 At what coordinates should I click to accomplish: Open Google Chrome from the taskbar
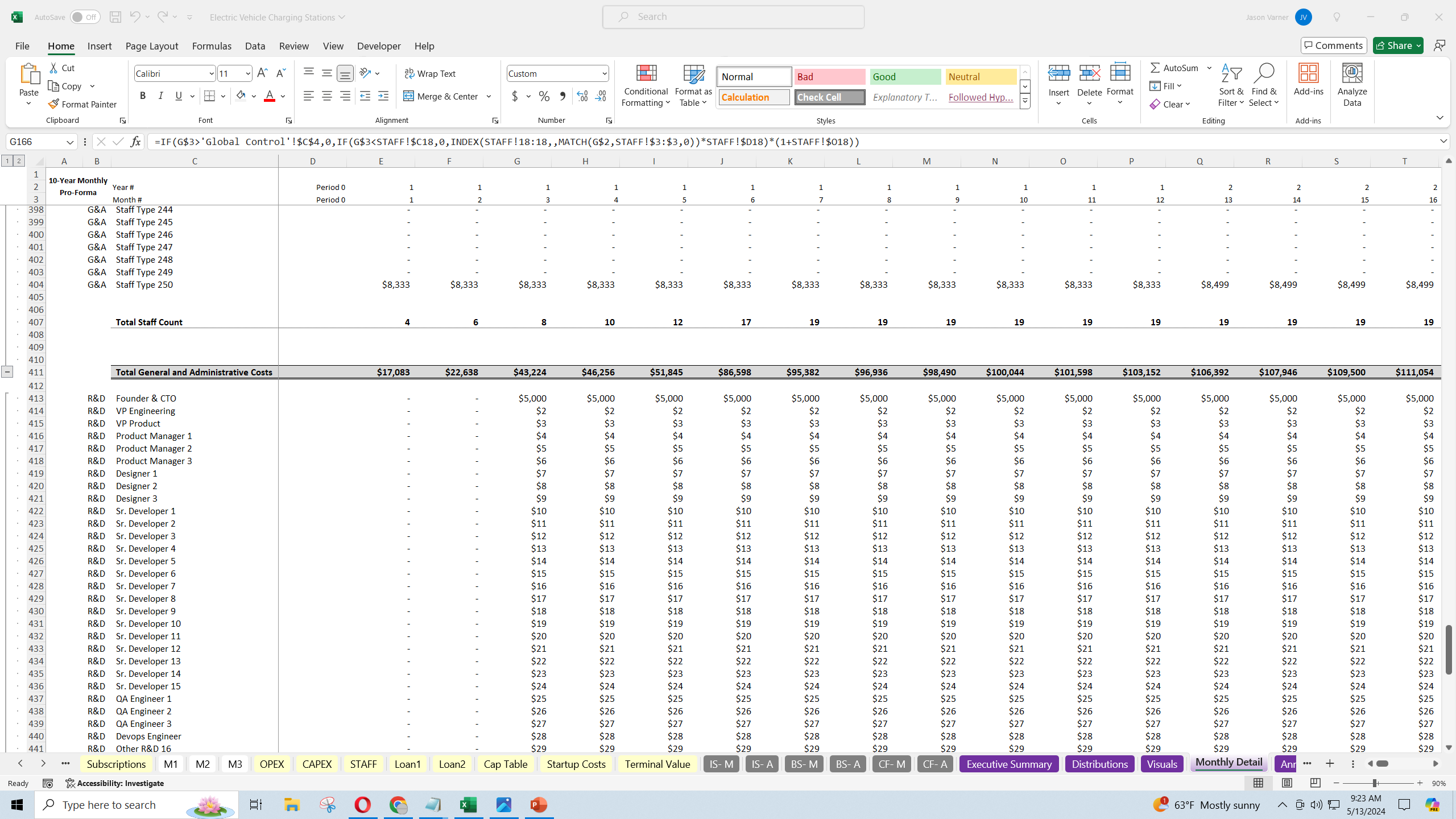pos(398,805)
